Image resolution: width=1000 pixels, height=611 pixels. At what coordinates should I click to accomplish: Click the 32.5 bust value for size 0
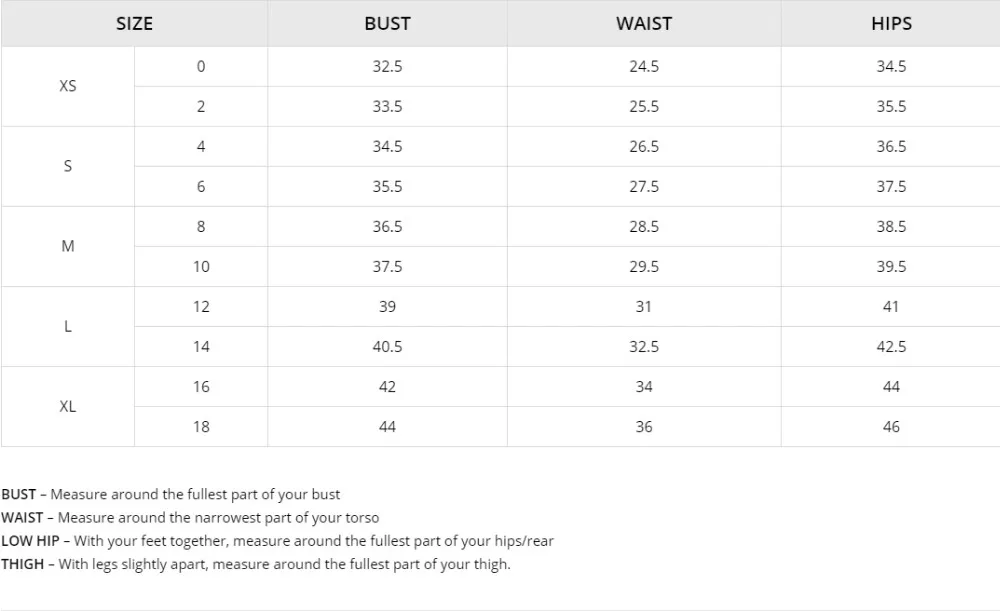coord(387,66)
